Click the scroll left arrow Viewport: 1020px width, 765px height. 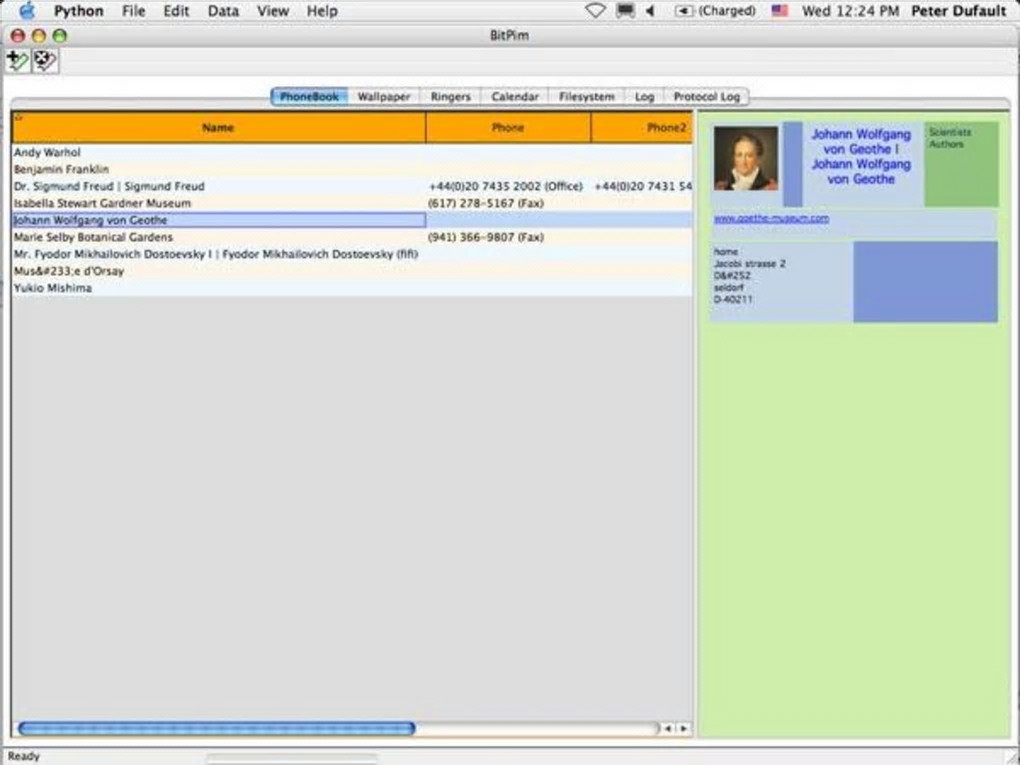(x=667, y=729)
